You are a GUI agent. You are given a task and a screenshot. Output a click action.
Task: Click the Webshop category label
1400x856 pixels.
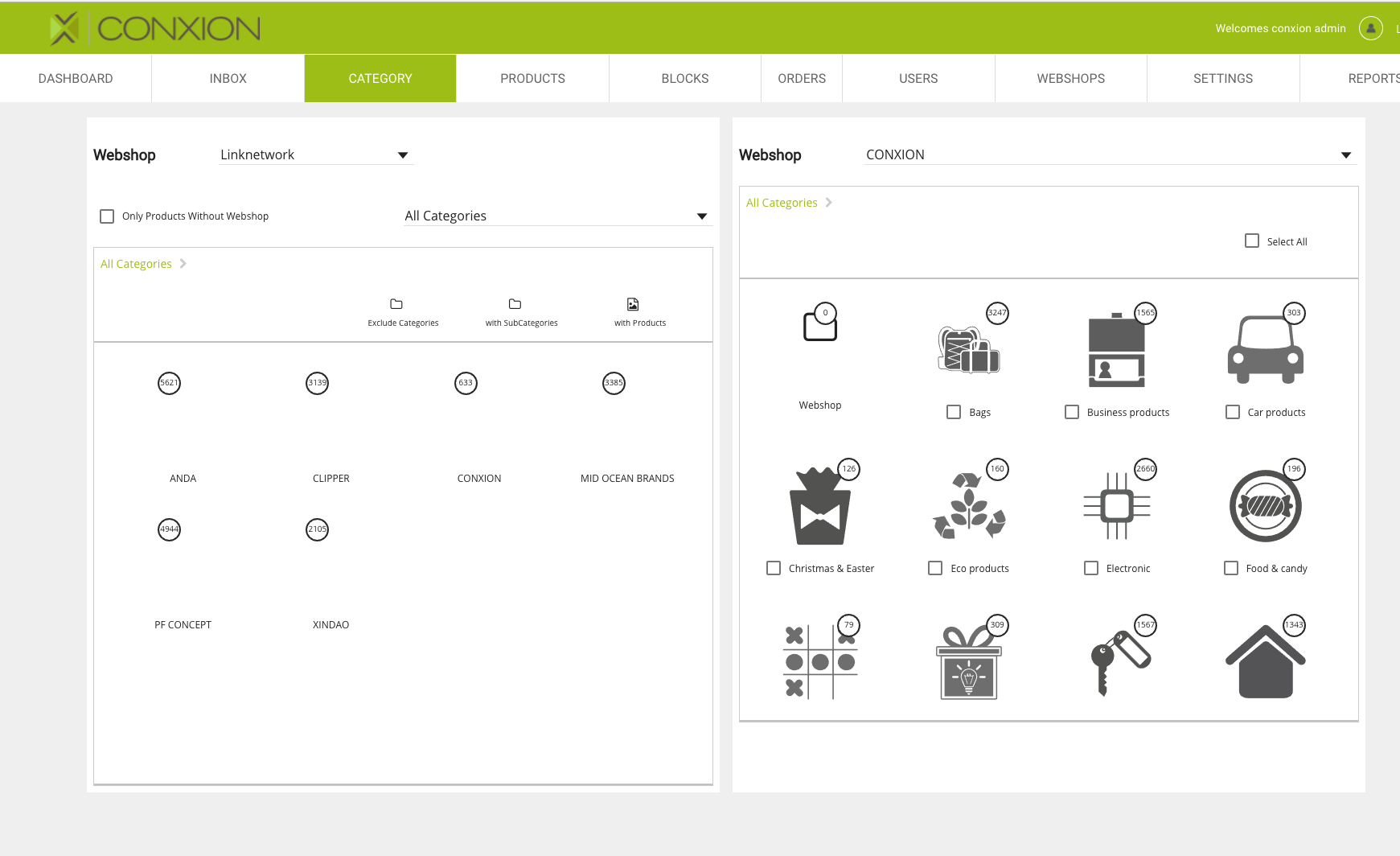(820, 405)
